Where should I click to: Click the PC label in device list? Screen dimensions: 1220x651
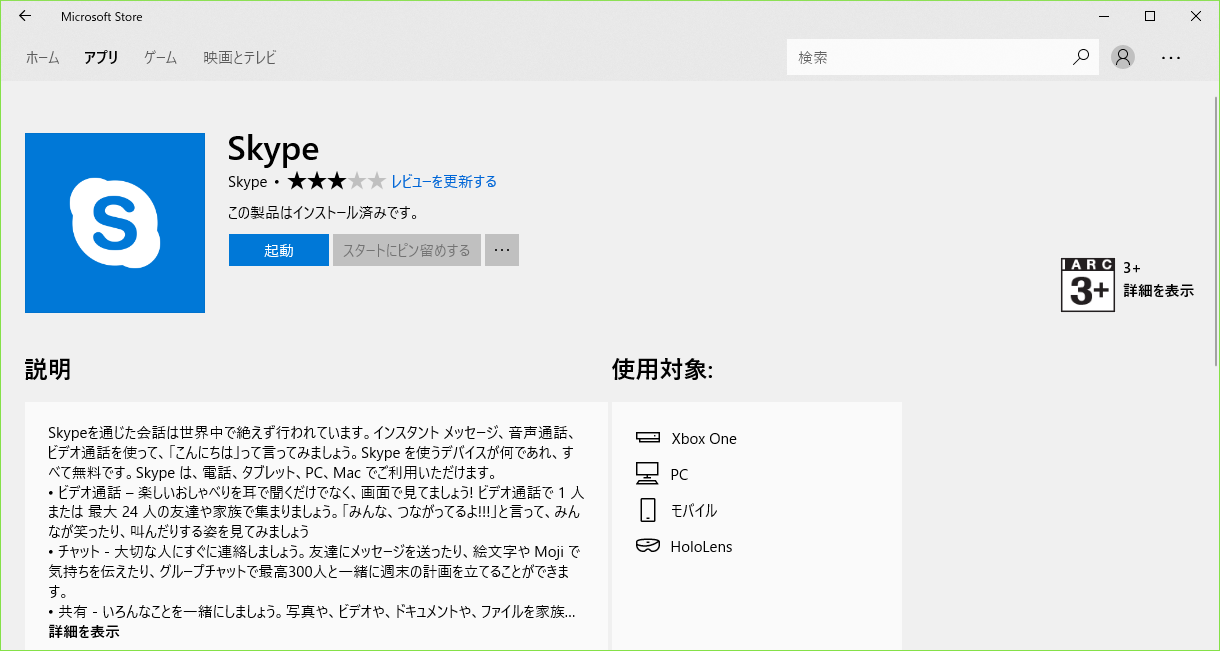click(x=680, y=474)
